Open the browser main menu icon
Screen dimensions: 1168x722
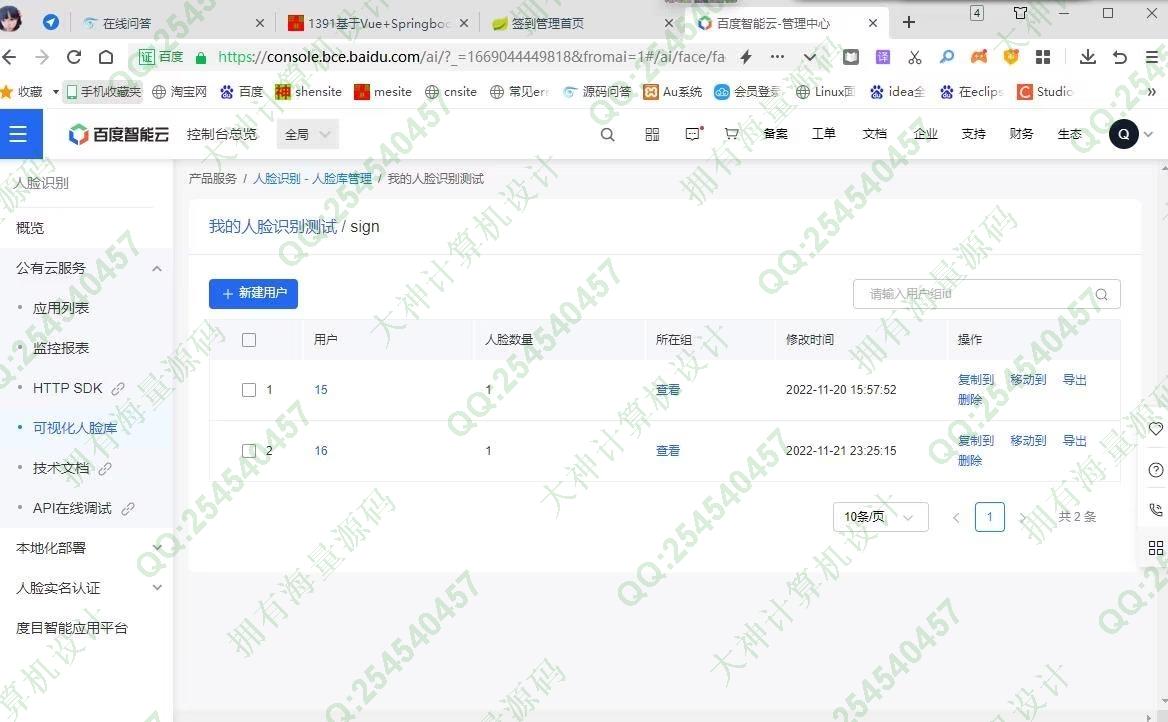click(x=1152, y=57)
